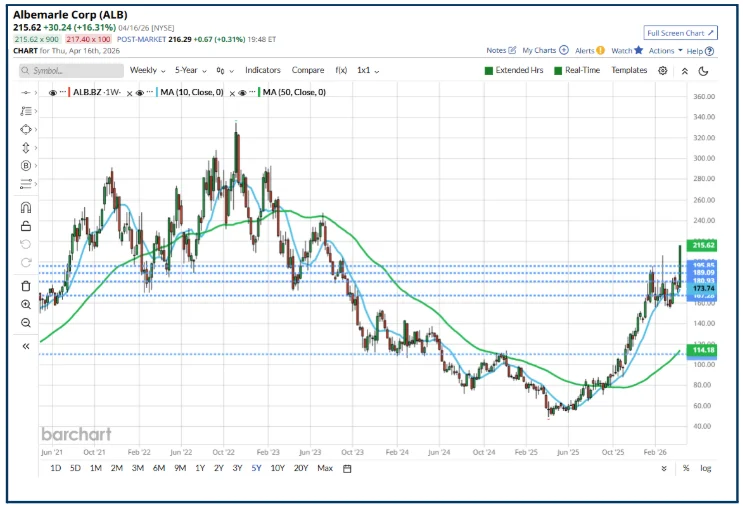Click the Watch star icon

tap(638, 50)
